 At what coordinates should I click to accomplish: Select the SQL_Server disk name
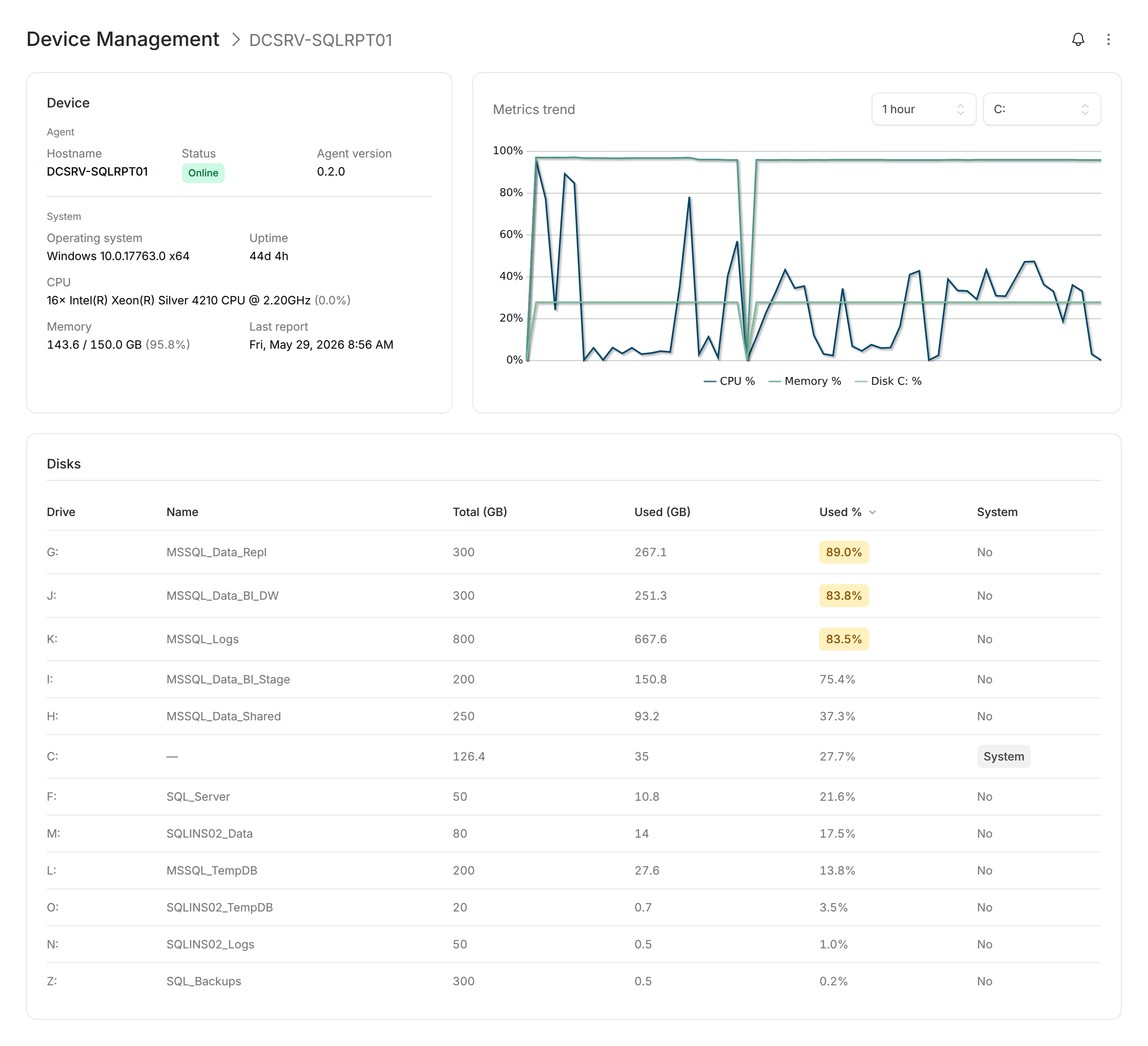coord(198,797)
